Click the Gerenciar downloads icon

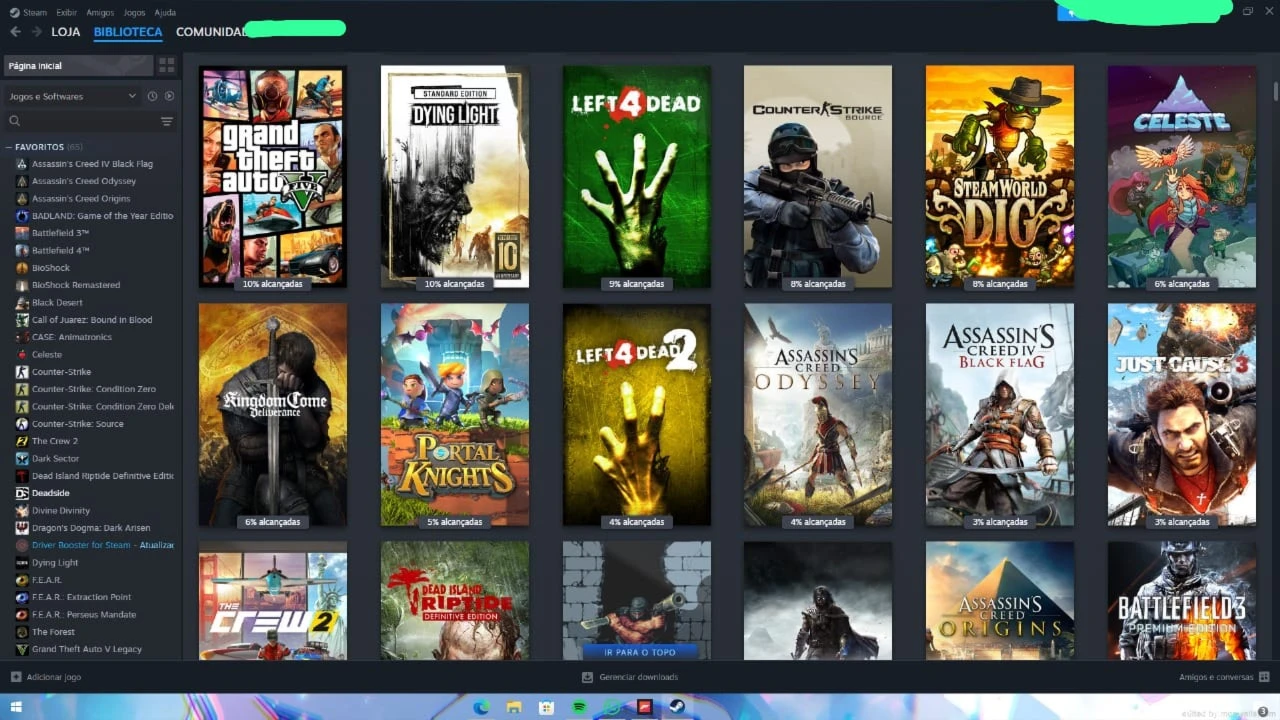tap(587, 677)
